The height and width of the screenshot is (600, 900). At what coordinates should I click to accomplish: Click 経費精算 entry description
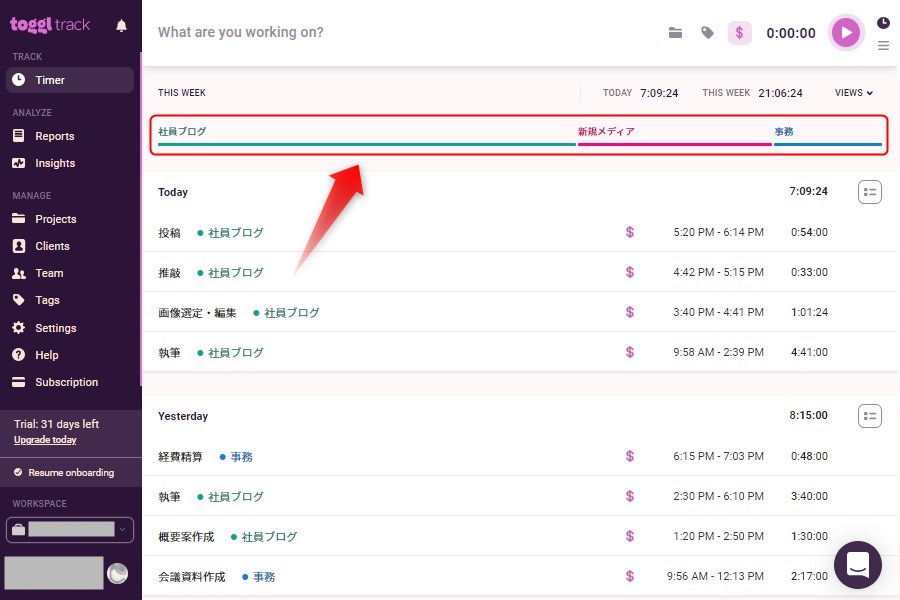click(180, 456)
